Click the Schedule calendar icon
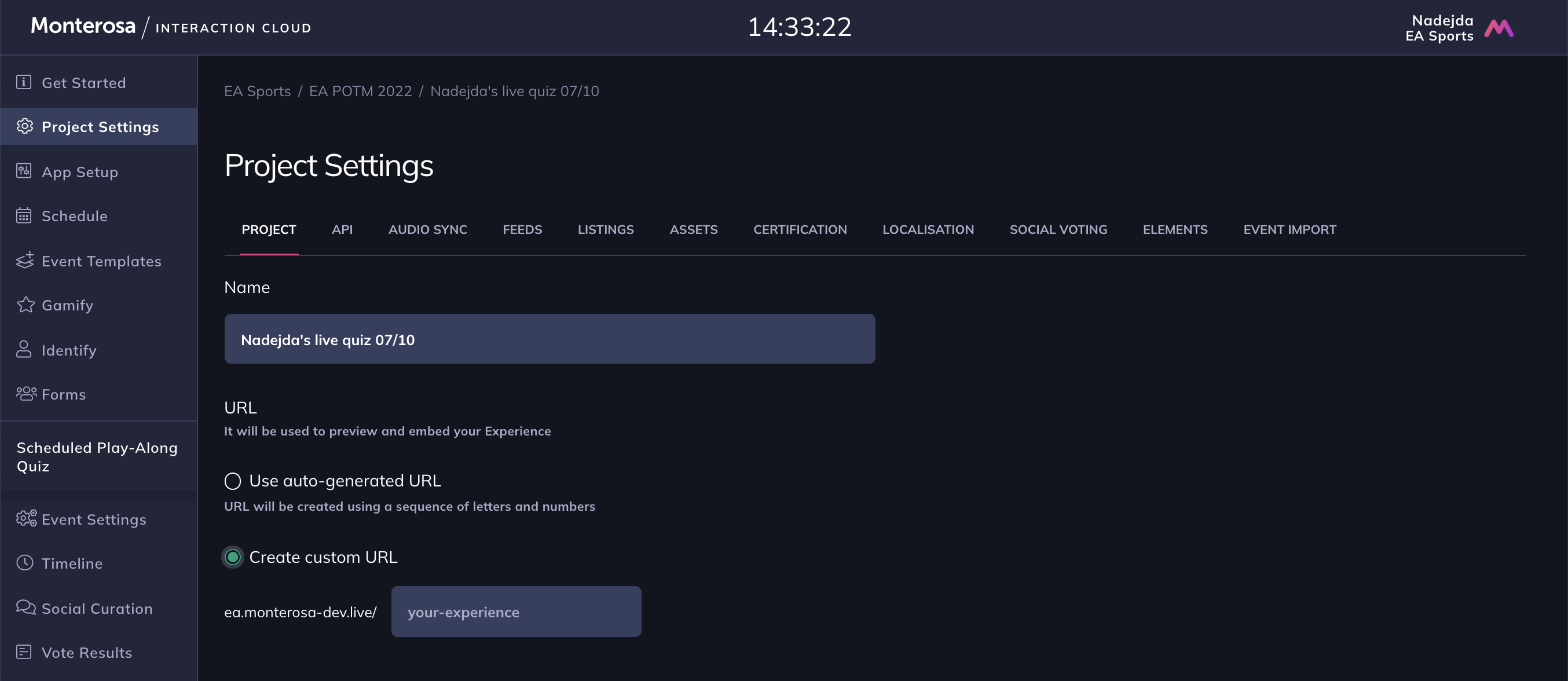Viewport: 1568px width, 681px height. click(x=24, y=215)
